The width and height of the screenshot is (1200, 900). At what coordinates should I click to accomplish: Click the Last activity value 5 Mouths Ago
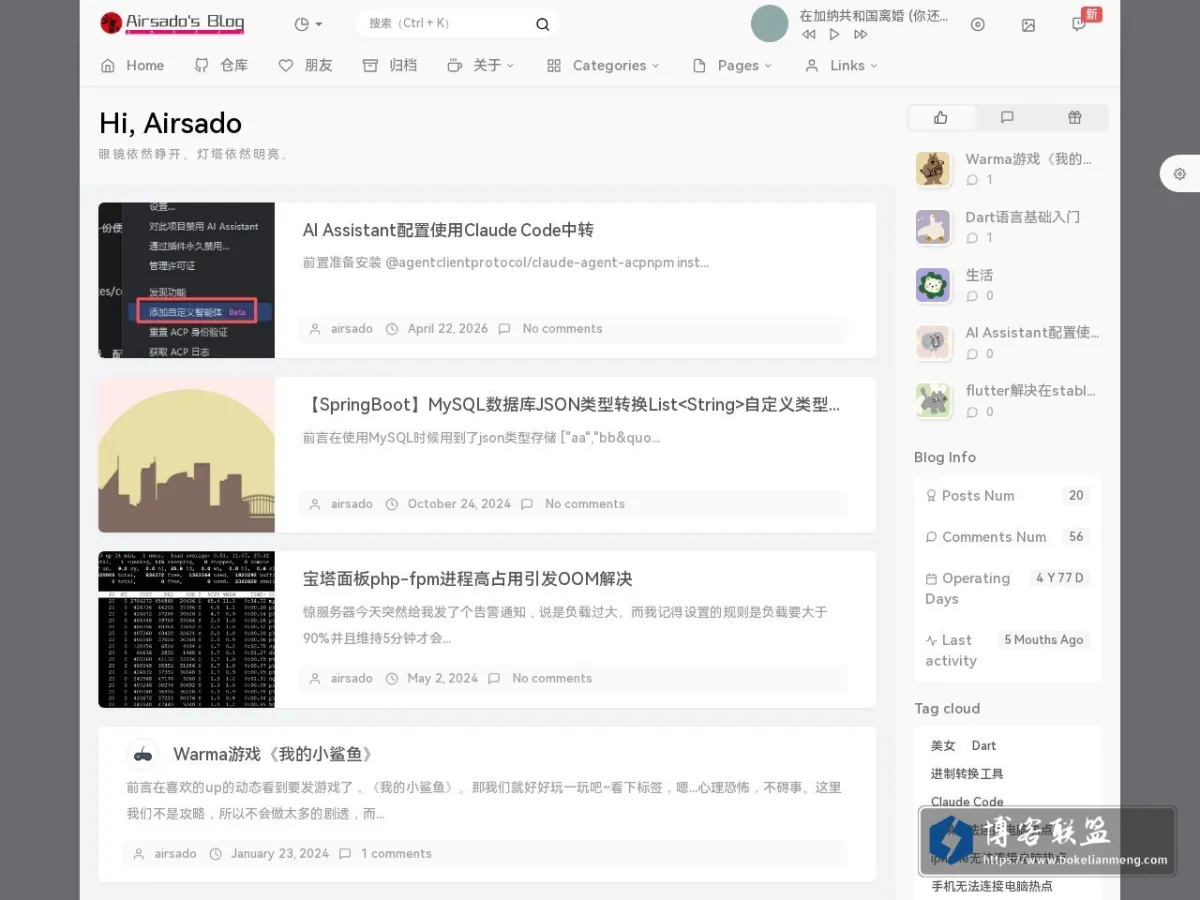(x=1044, y=640)
